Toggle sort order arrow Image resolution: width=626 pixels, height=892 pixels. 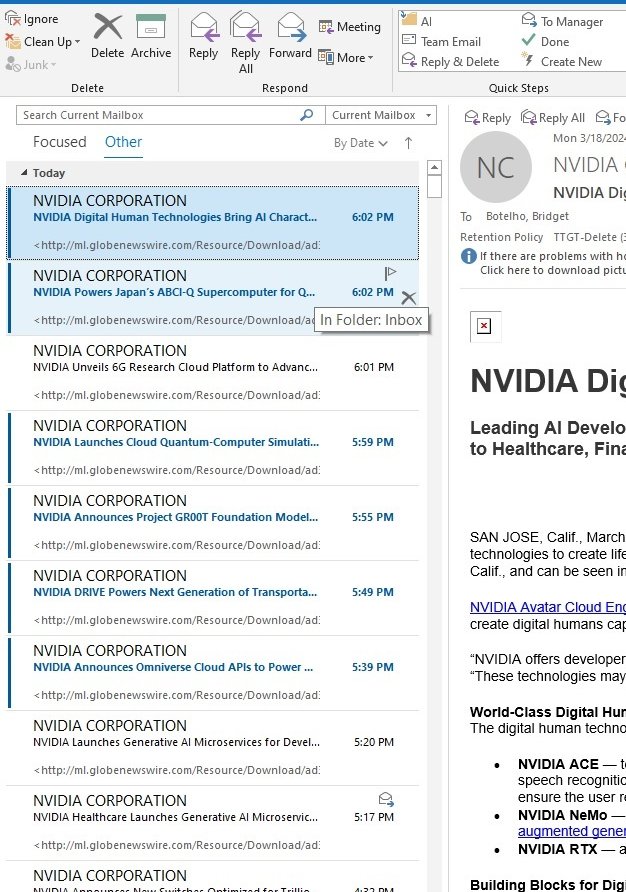pos(408,143)
